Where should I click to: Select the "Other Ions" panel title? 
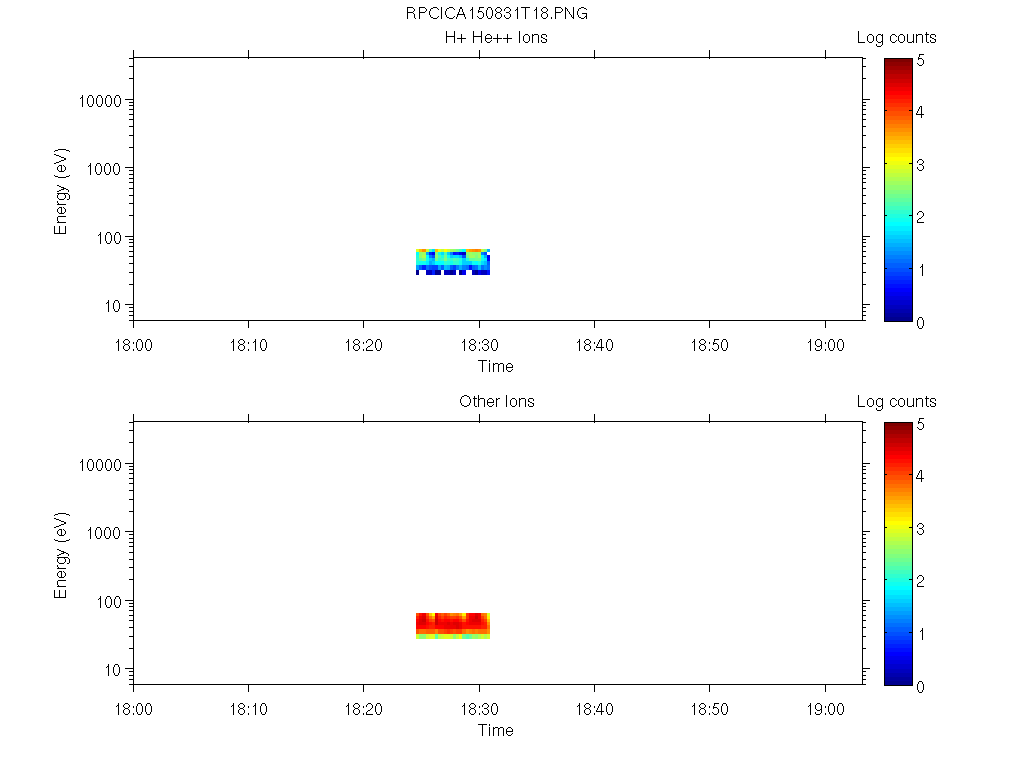496,401
